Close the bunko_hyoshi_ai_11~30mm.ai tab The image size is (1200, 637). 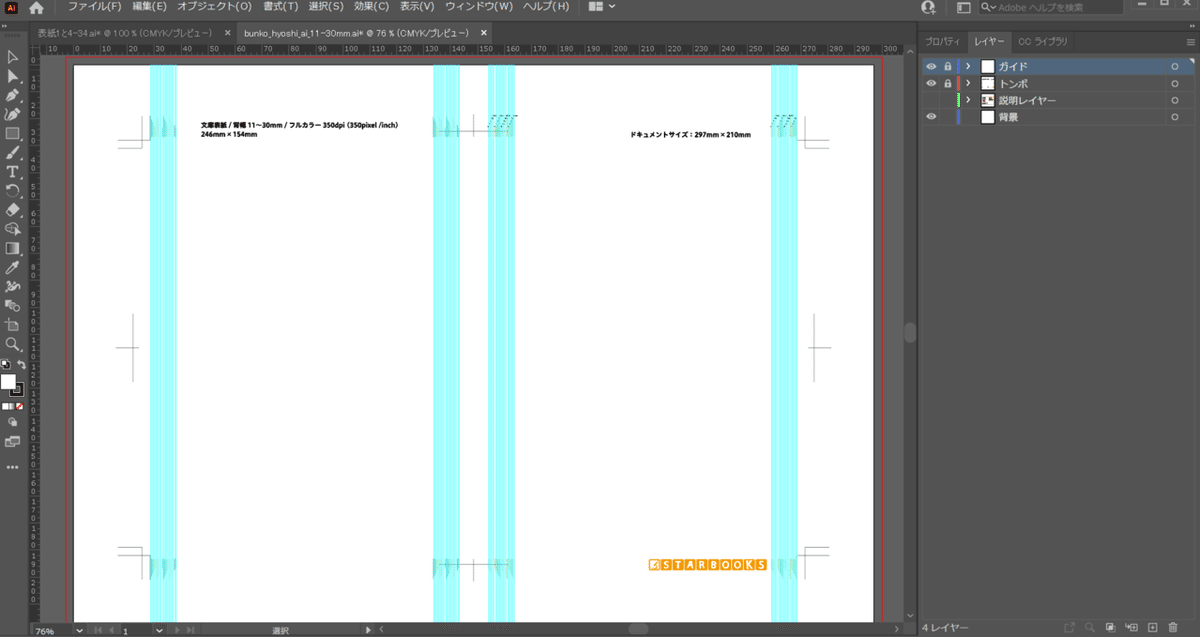(483, 32)
